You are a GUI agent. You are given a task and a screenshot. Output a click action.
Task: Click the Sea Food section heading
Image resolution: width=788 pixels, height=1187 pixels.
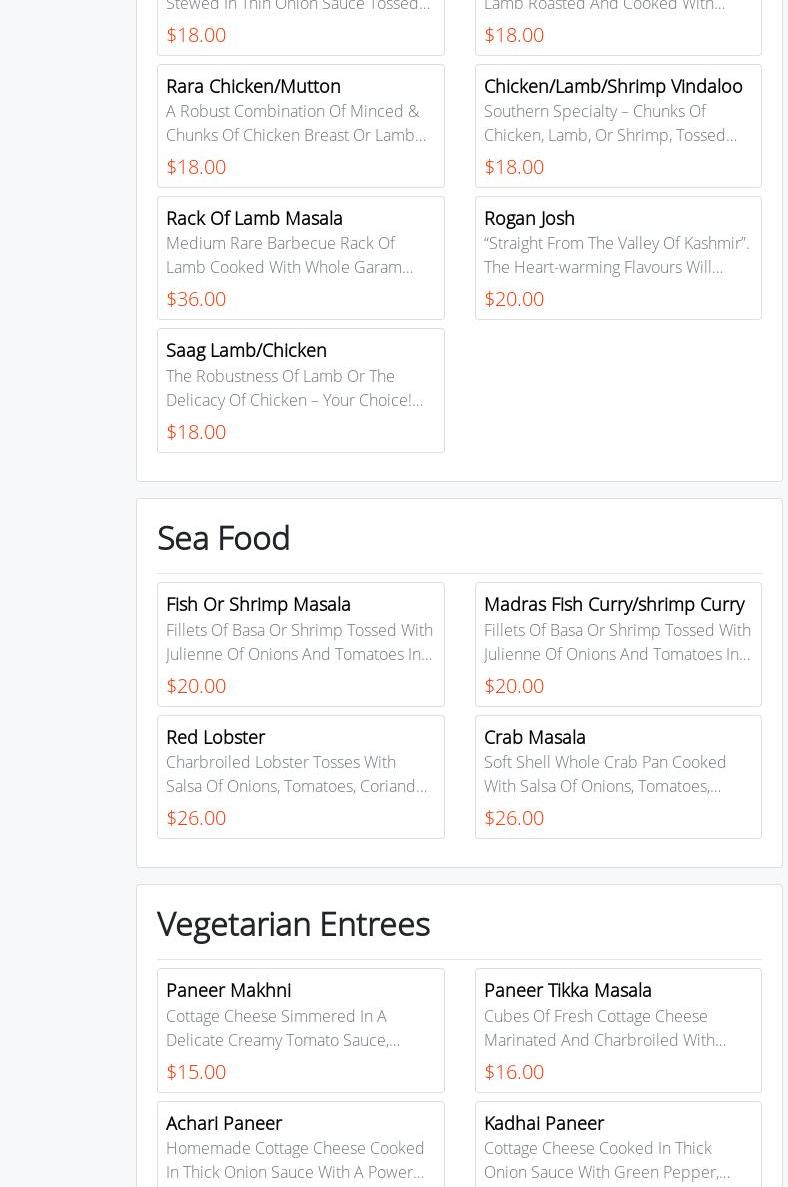224,538
